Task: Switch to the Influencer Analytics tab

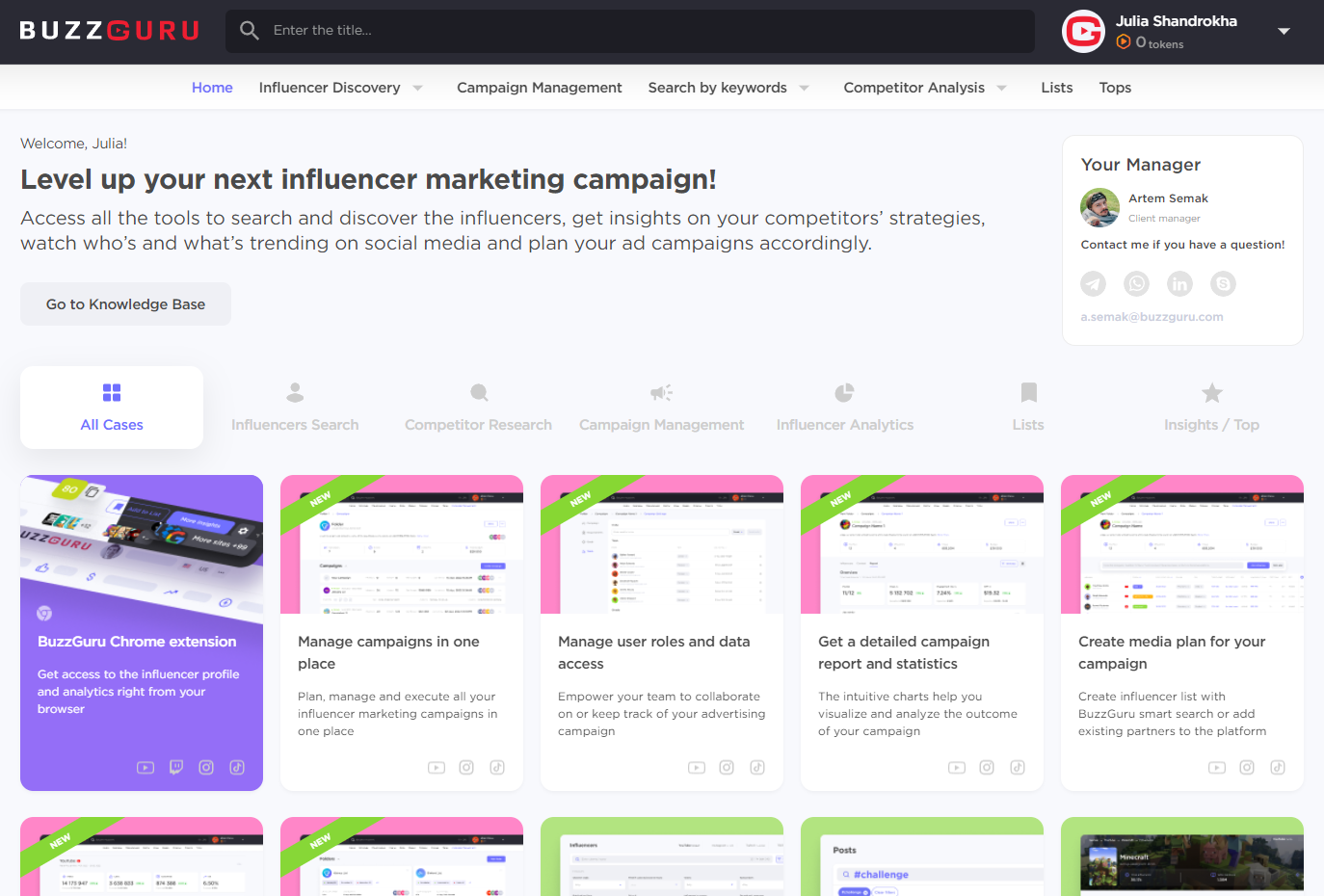Action: coord(845,408)
